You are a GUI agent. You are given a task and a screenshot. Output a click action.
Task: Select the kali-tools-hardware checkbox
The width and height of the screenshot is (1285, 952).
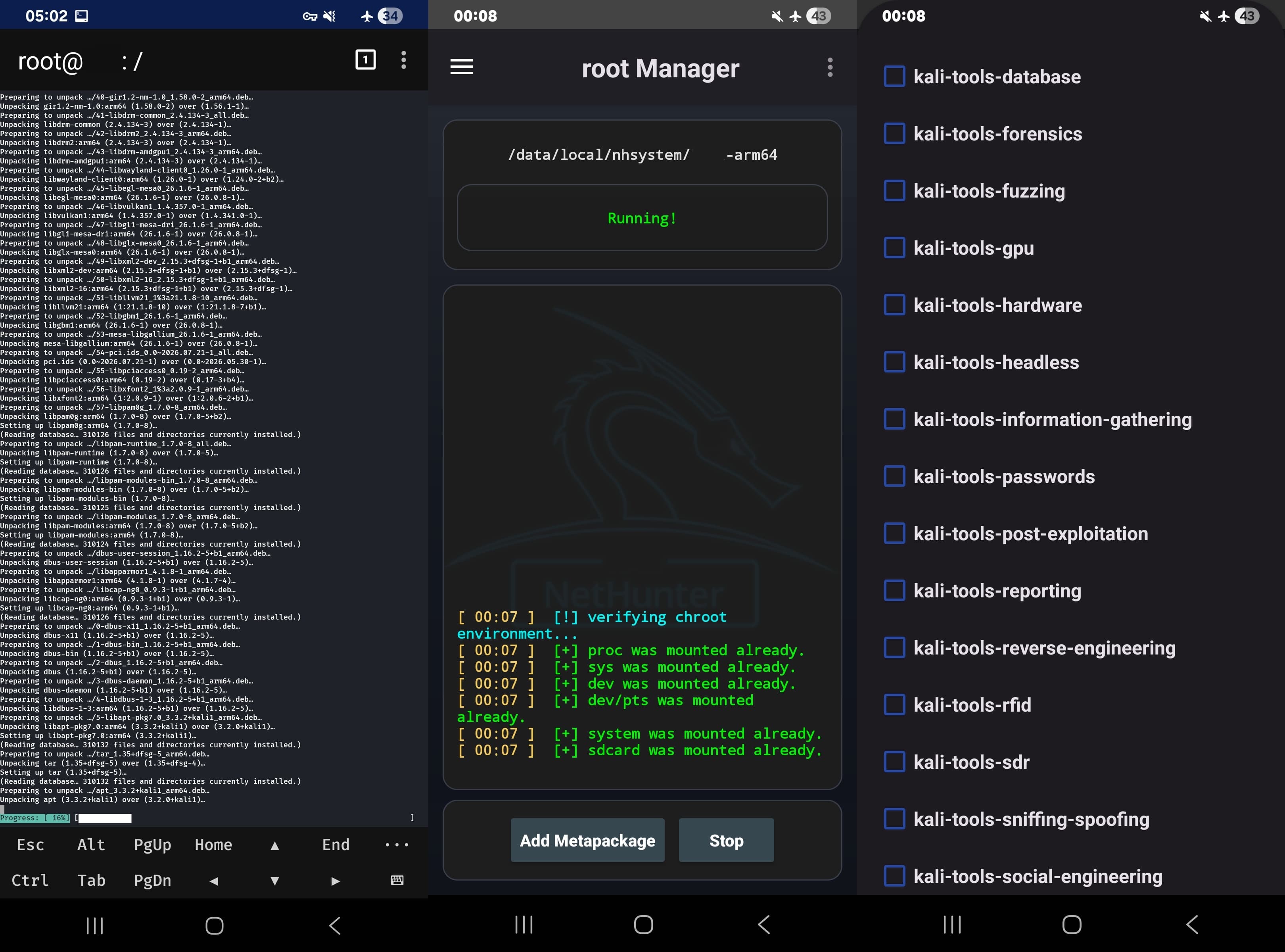894,304
